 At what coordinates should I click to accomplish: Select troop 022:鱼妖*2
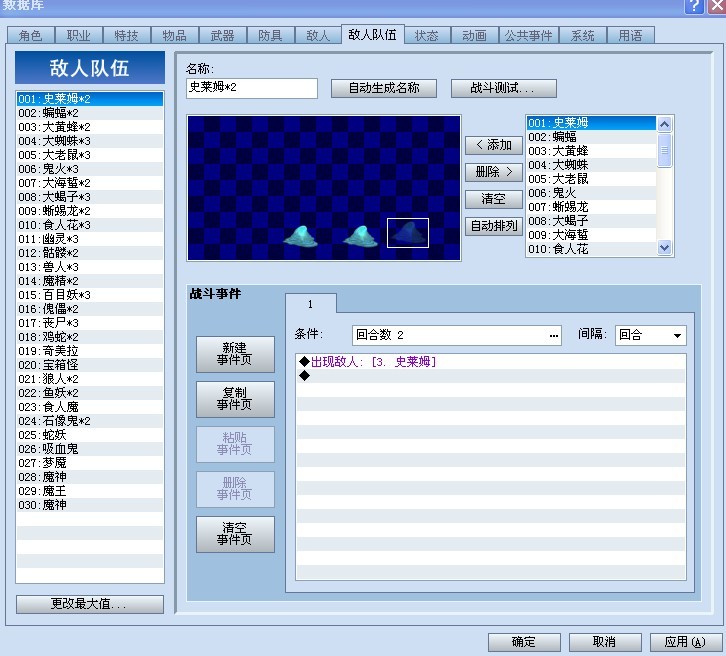coord(90,393)
